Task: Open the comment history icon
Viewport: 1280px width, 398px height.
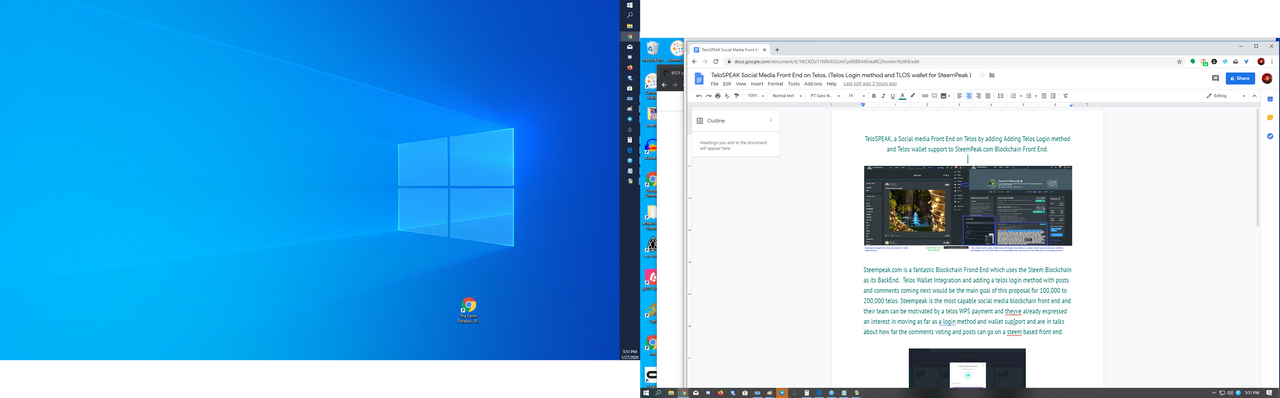Action: 1215,78
